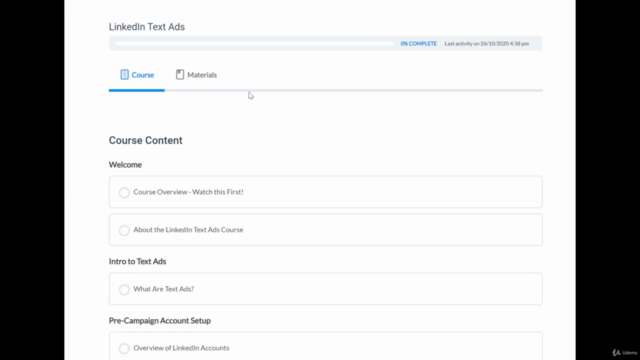
Task: Click the Welcome section heading
Action: [125, 164]
